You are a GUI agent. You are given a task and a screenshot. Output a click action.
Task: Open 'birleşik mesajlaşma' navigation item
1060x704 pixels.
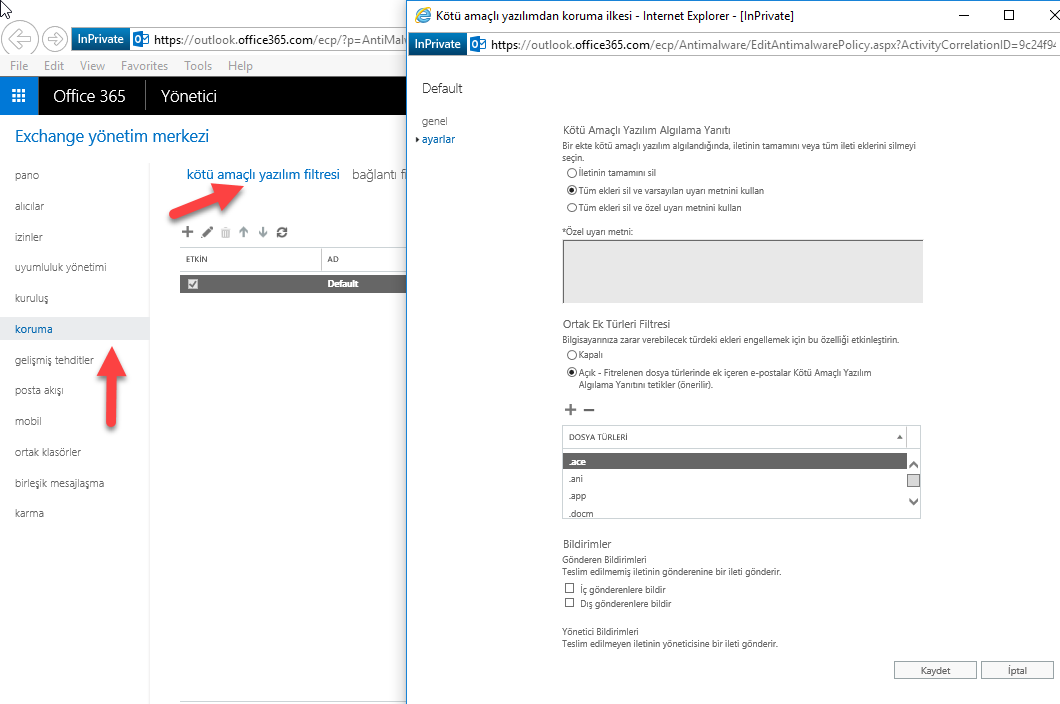pyautogui.click(x=59, y=484)
